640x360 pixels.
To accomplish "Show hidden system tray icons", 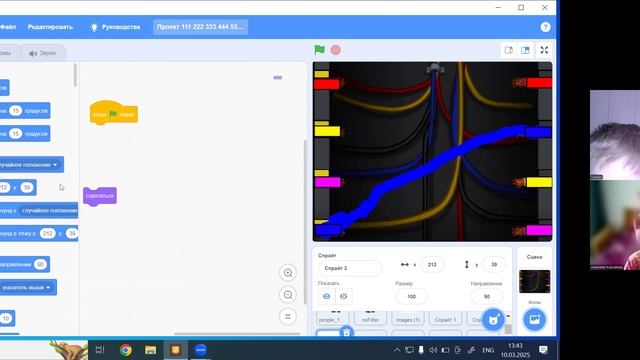I will pos(397,350).
